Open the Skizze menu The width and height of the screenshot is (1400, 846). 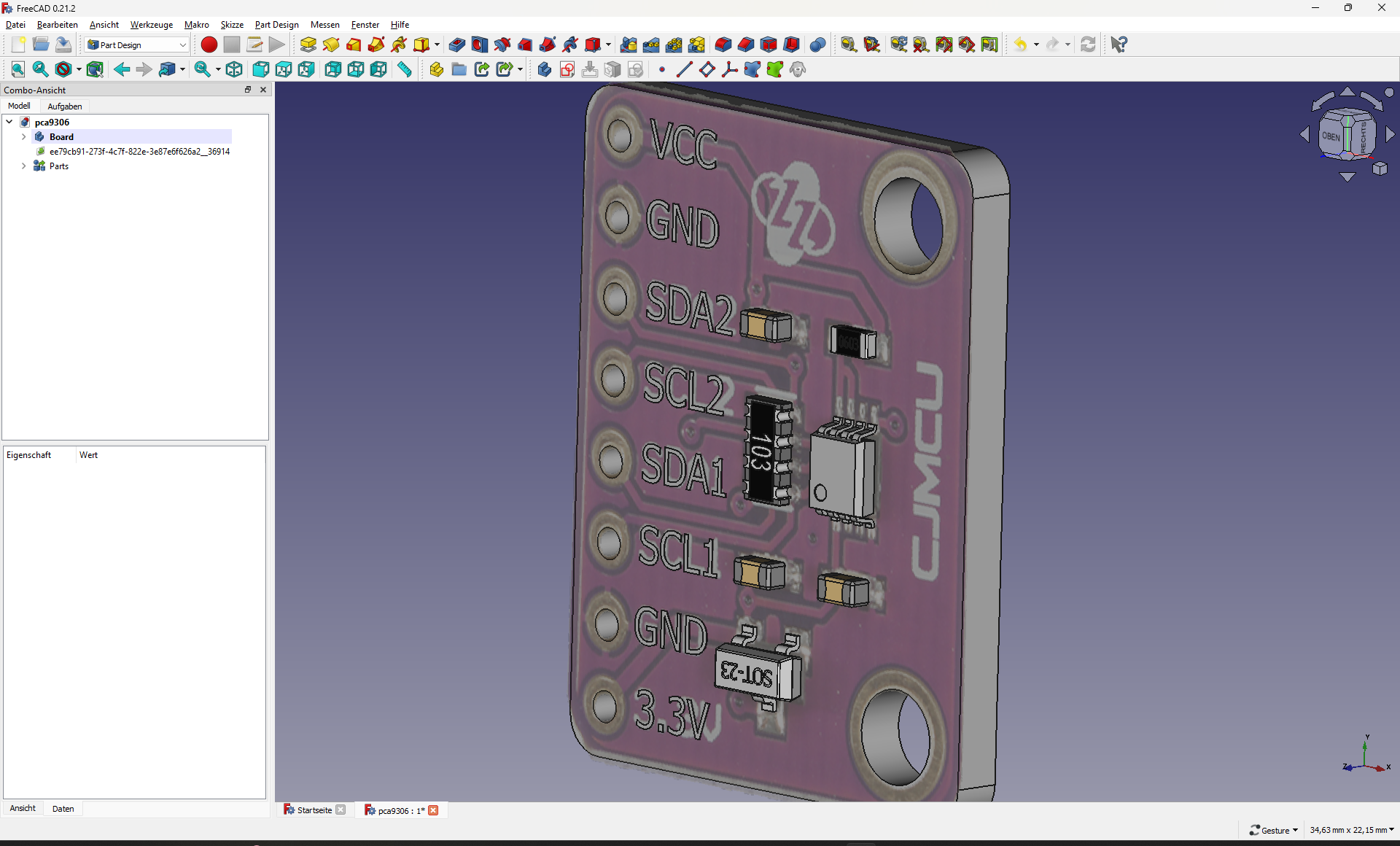pos(232,24)
